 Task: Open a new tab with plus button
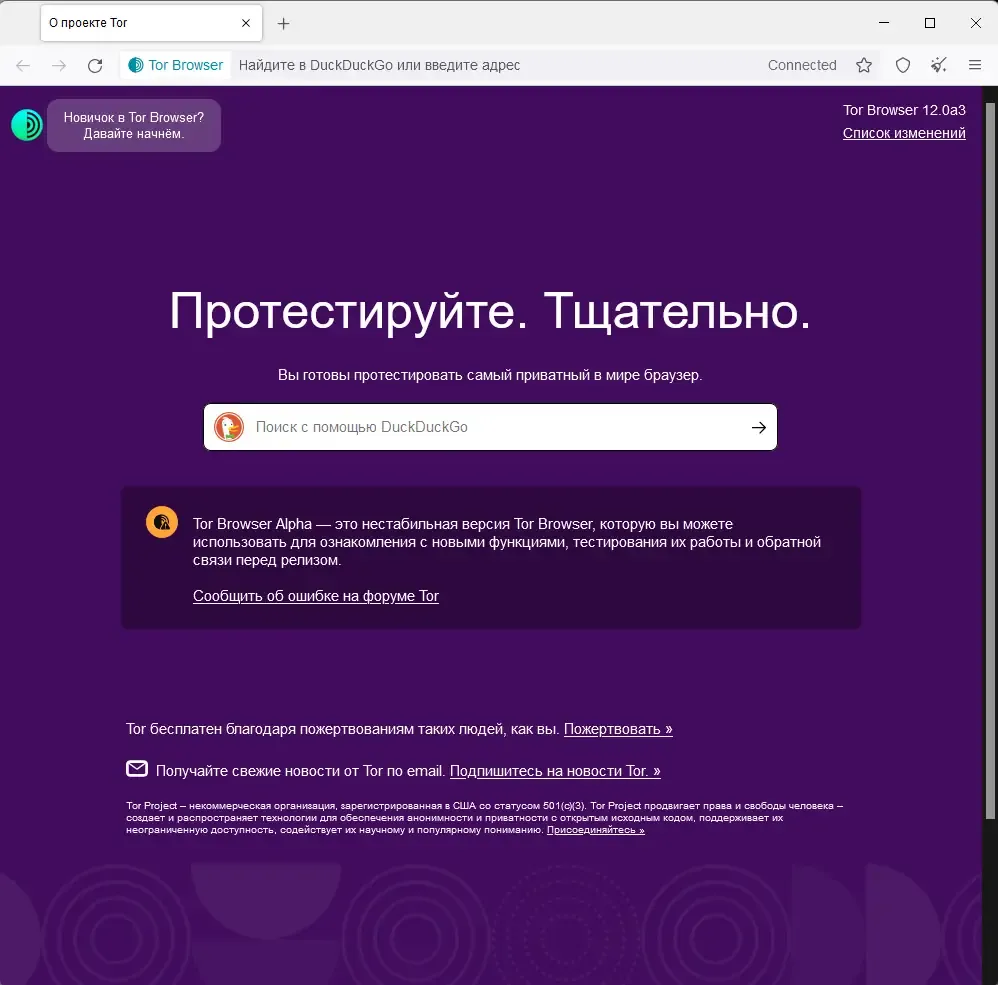(284, 24)
